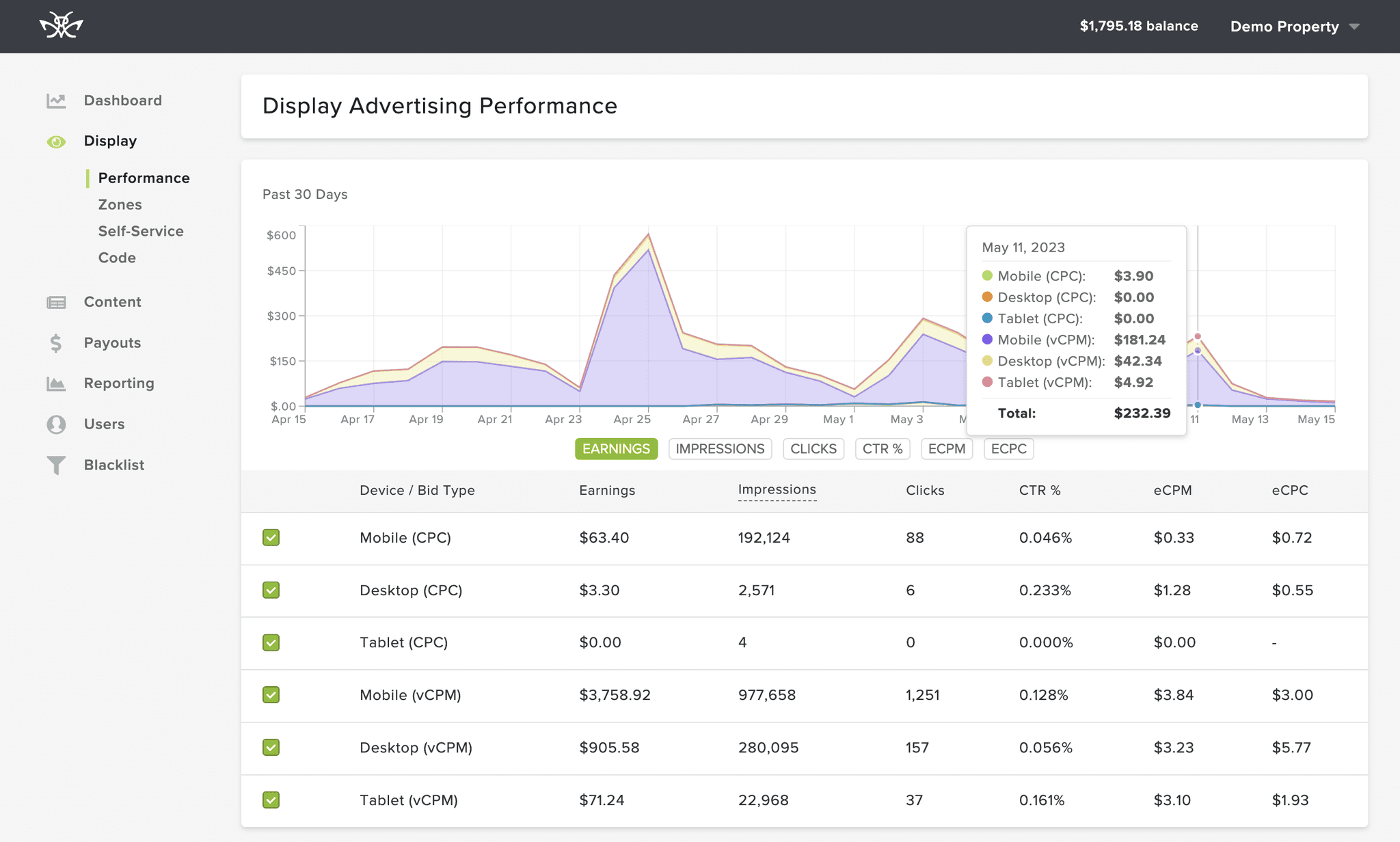Open Dashboard via chart icon
Viewport: 1400px width, 842px height.
tap(56, 101)
